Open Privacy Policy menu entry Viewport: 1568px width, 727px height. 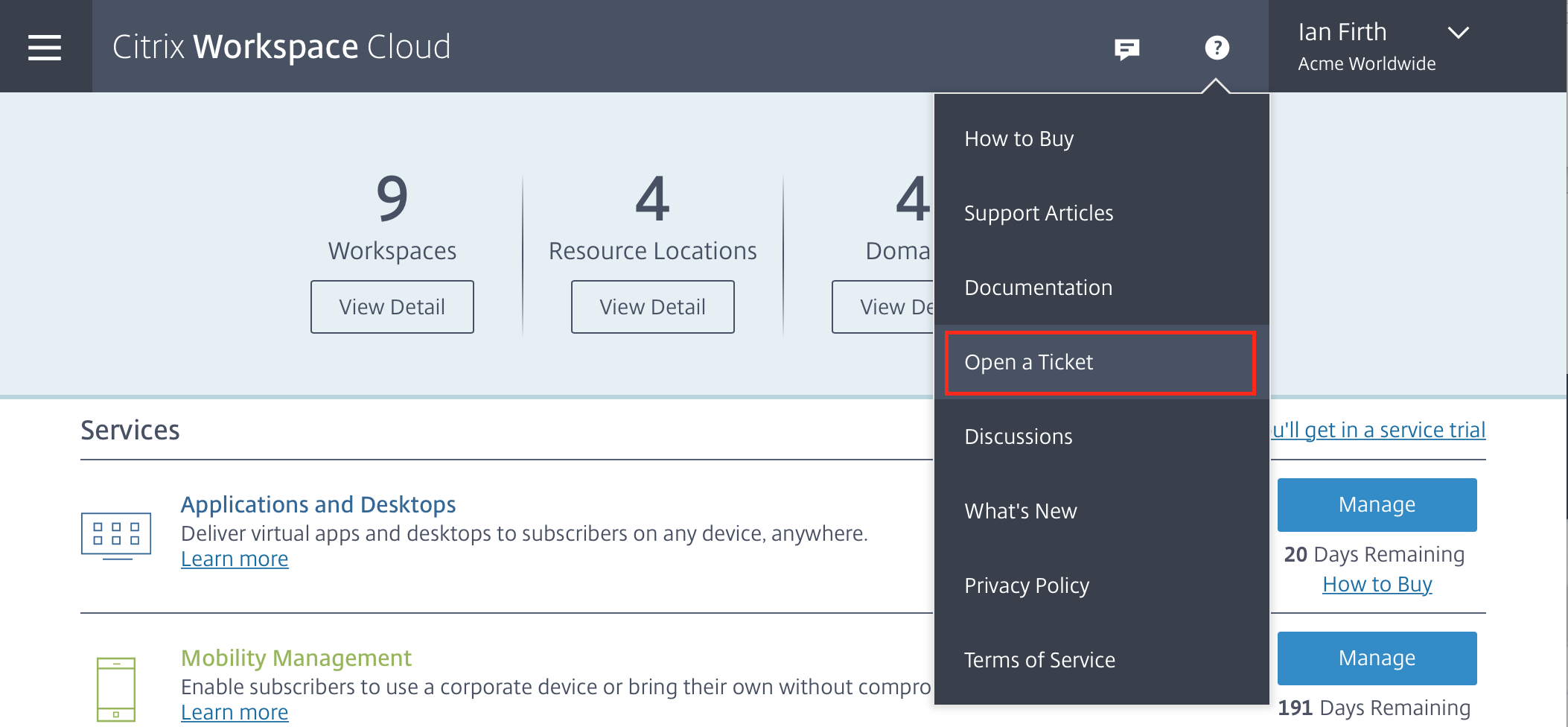pyautogui.click(x=1026, y=585)
